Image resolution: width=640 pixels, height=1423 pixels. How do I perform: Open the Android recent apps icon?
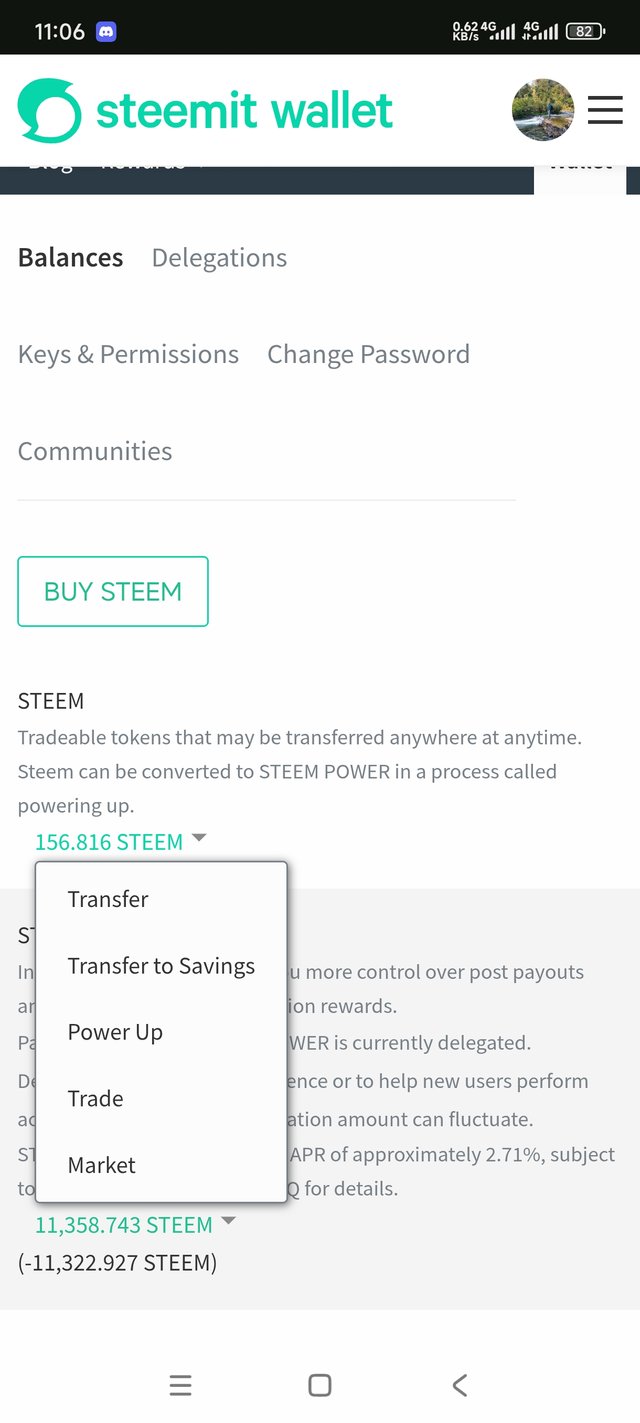(x=180, y=1385)
